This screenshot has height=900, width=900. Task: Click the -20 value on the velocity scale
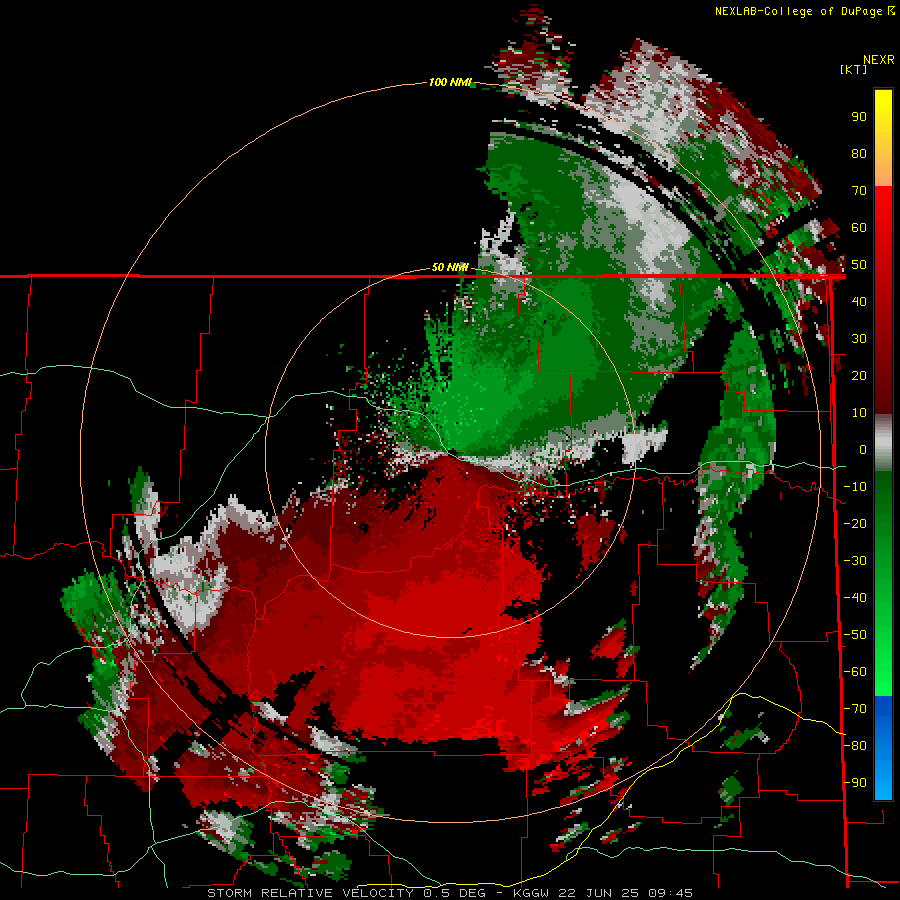855,523
